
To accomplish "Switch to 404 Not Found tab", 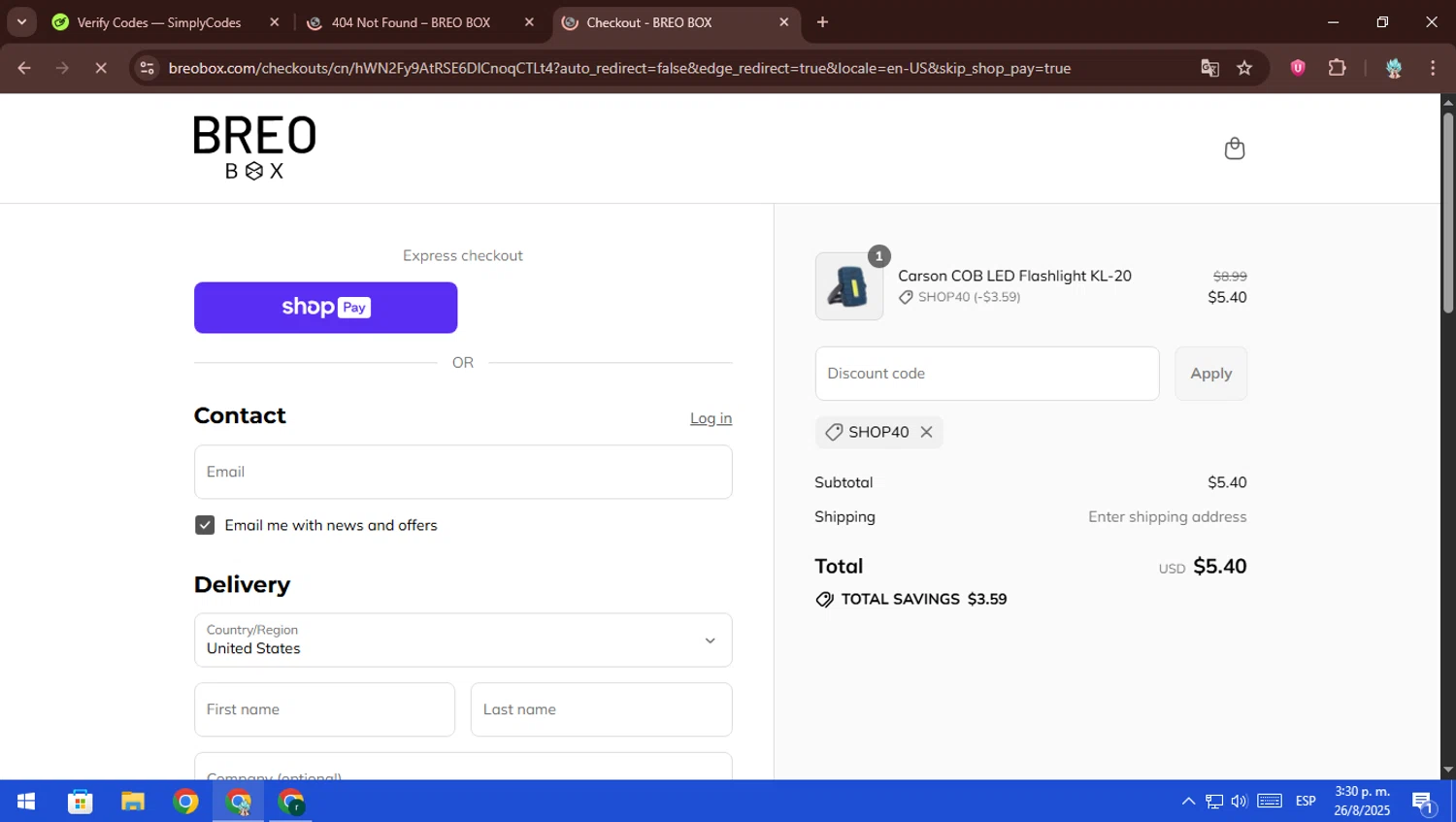I will pyautogui.click(x=411, y=22).
